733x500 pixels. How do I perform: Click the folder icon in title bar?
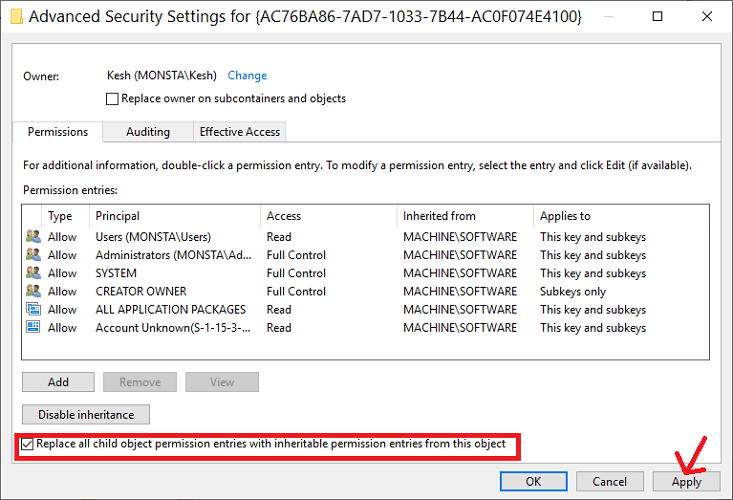(x=16, y=17)
